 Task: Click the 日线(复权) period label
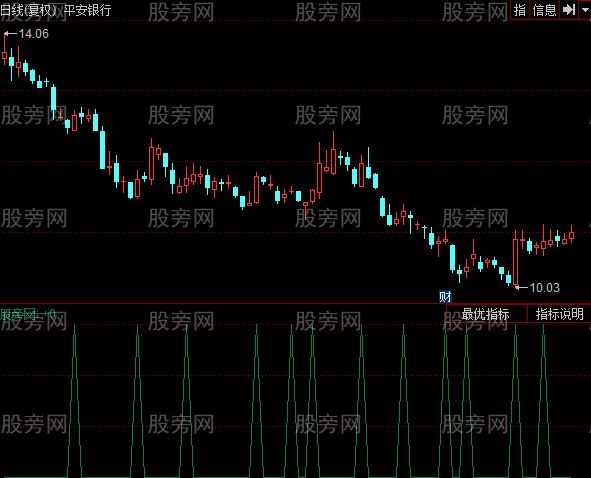point(28,10)
